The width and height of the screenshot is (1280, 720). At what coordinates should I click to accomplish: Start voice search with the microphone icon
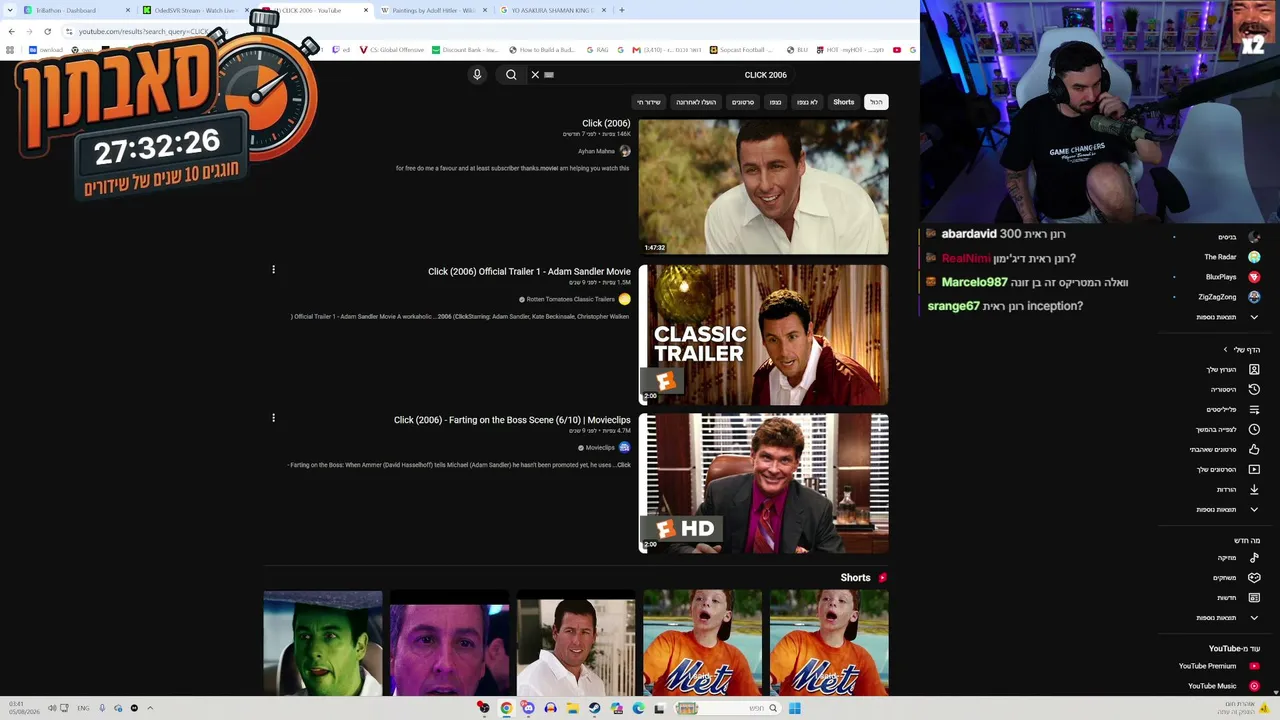[477, 75]
